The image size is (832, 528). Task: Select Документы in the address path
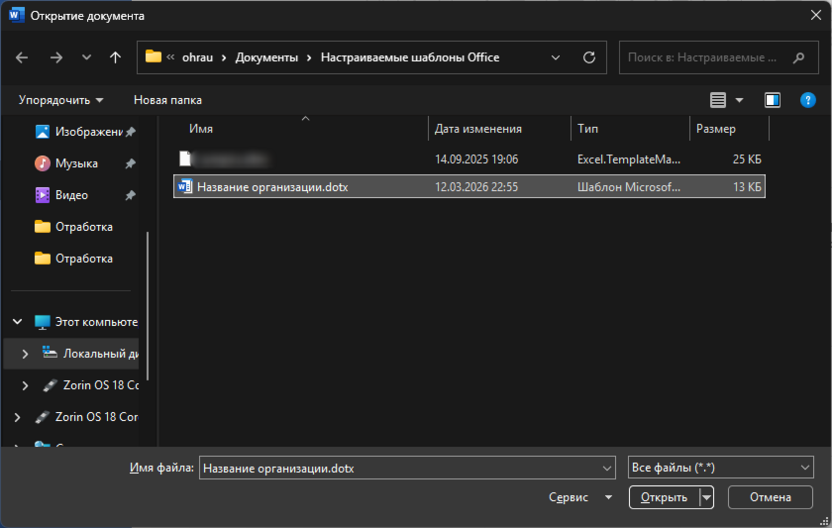coord(266,57)
